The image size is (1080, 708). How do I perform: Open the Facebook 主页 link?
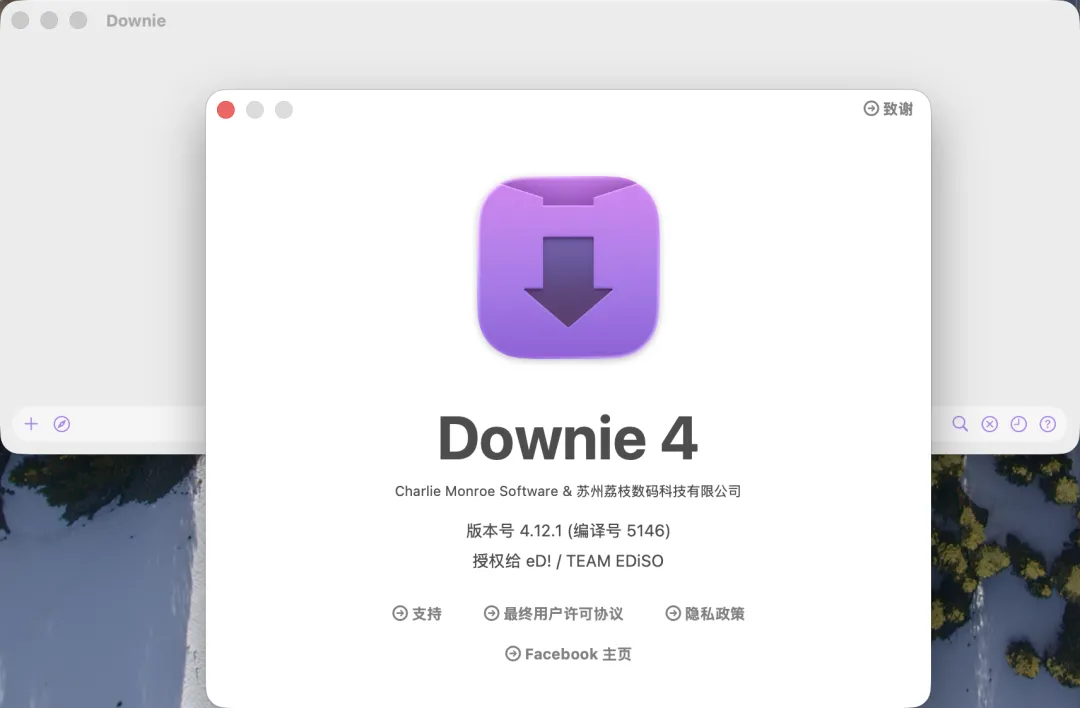pyautogui.click(x=568, y=654)
